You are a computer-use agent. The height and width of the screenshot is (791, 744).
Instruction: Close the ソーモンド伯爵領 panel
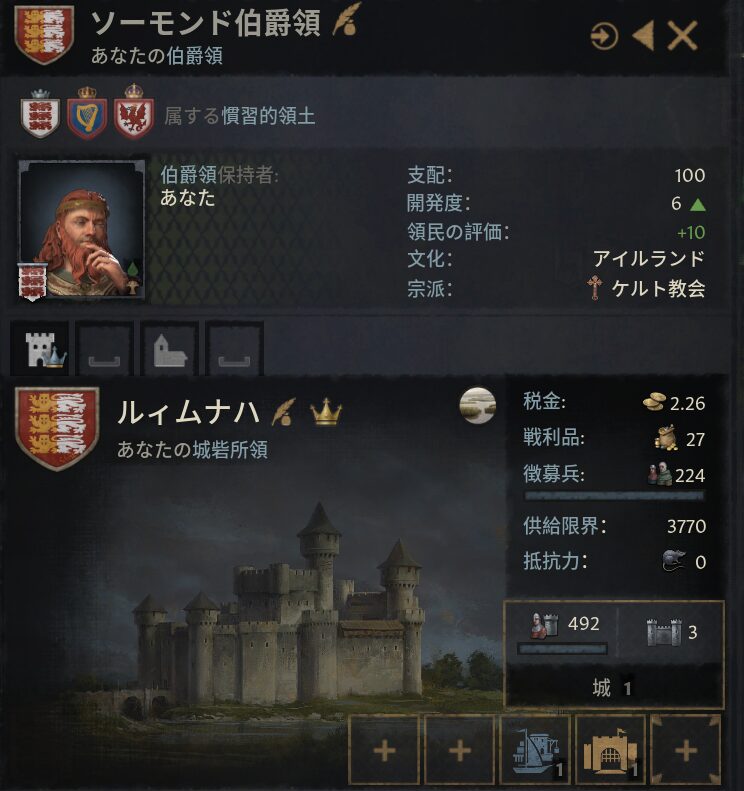click(682, 35)
